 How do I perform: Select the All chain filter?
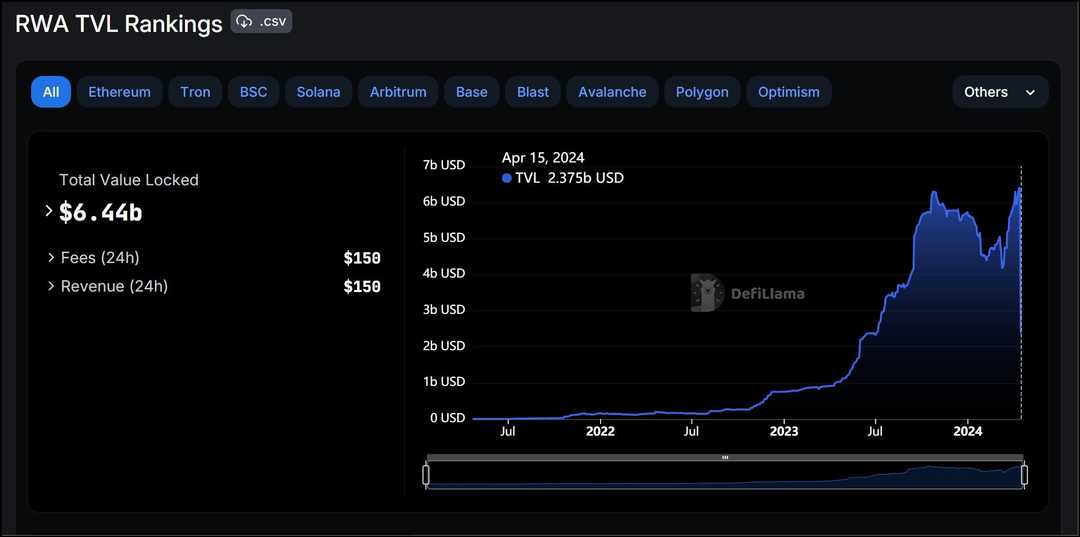click(51, 92)
